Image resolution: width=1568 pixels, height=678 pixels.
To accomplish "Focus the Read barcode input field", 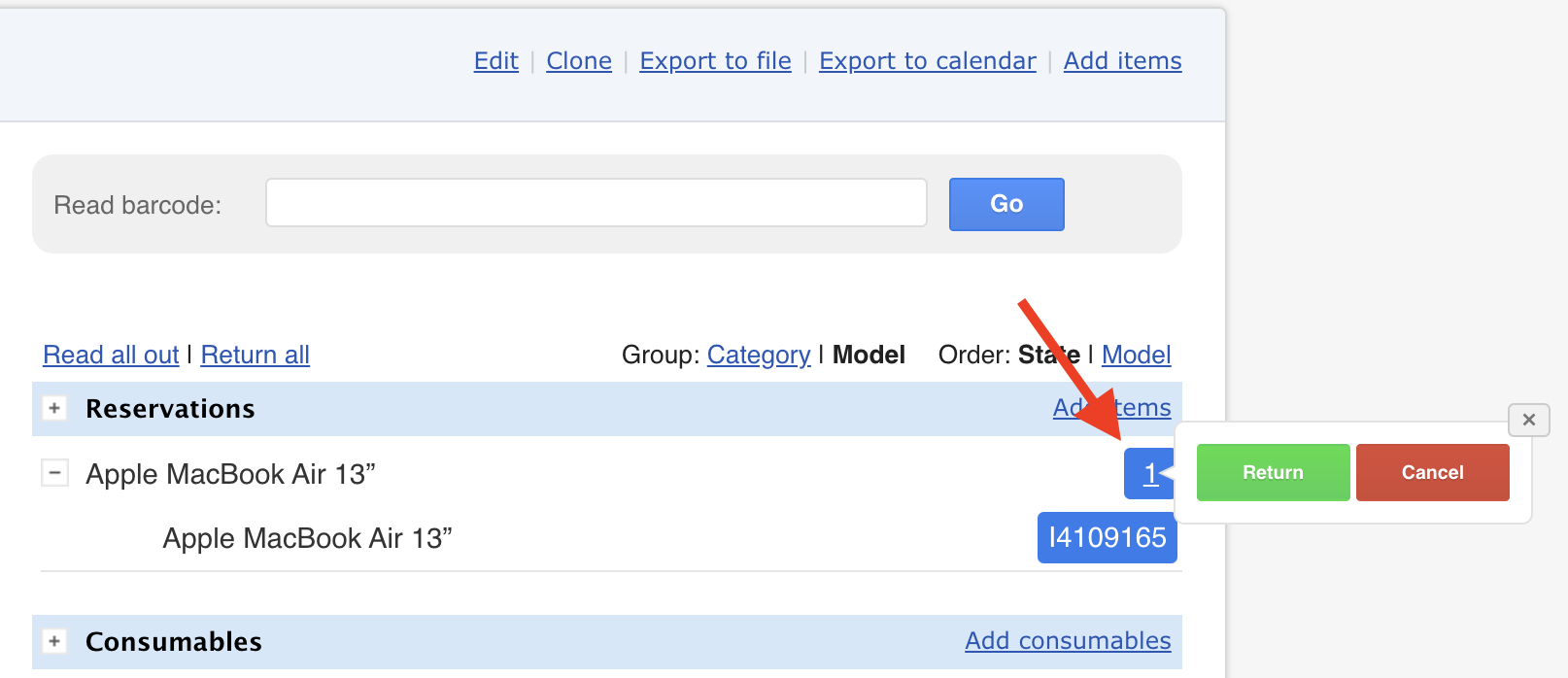I will click(x=597, y=203).
